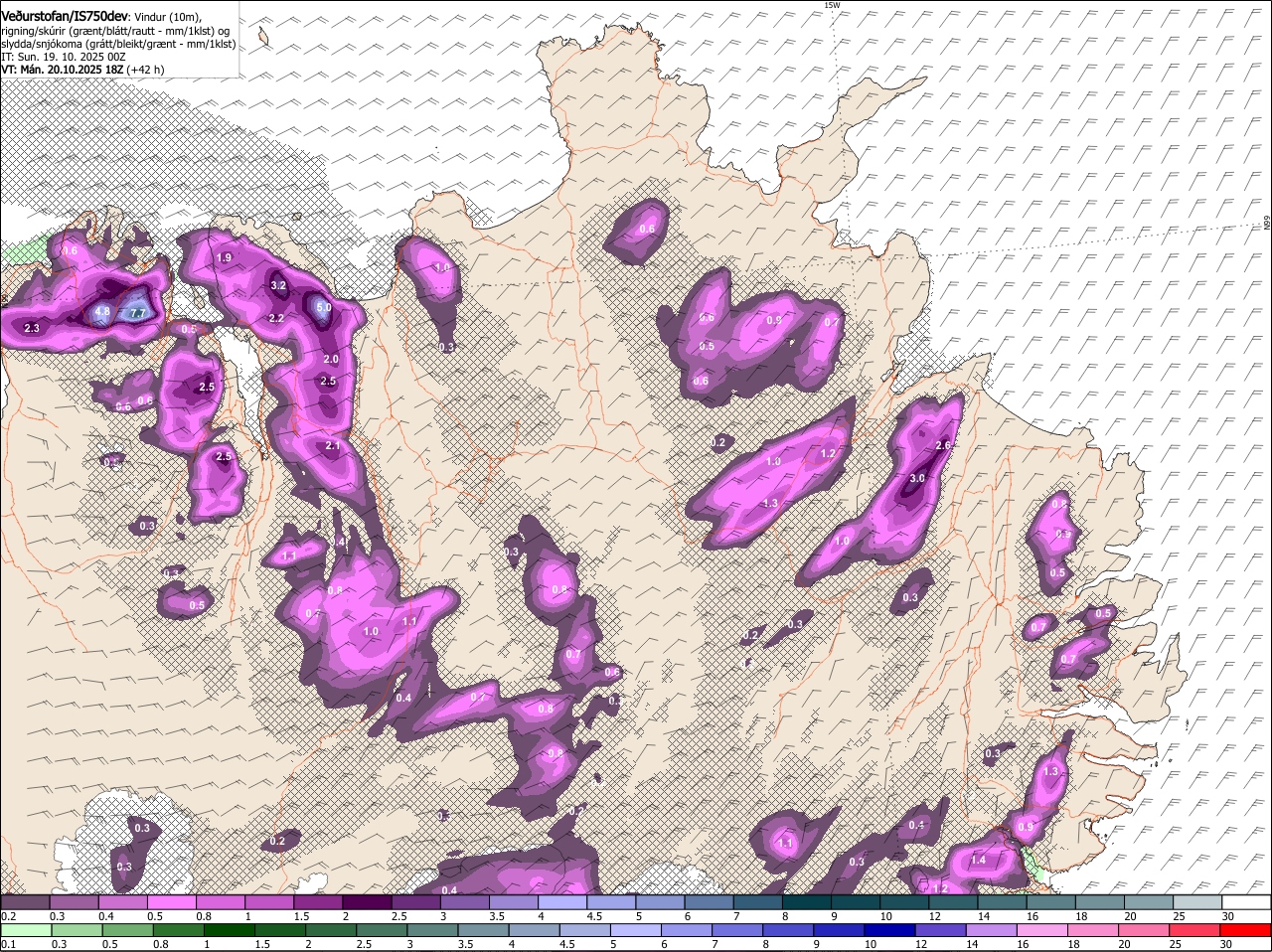Click the 2.1 value label on map
The width and height of the screenshot is (1272, 952).
click(333, 446)
